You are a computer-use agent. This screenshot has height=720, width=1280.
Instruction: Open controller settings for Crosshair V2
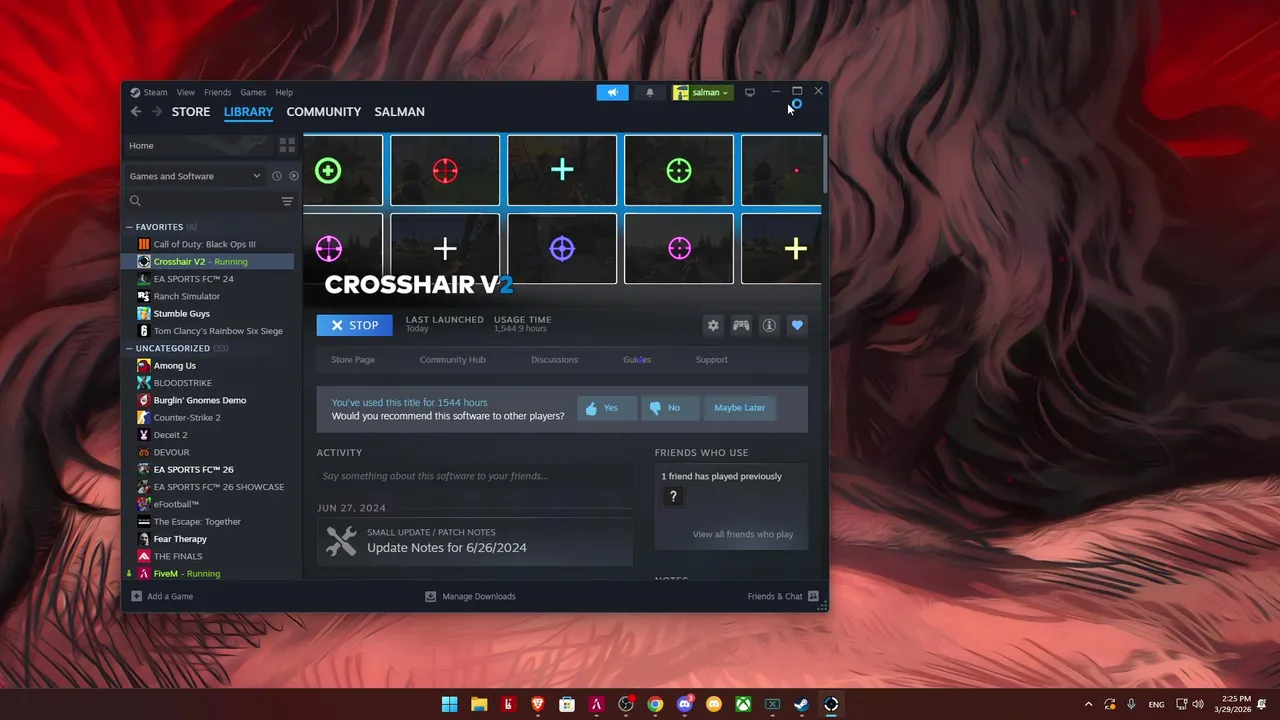(741, 325)
